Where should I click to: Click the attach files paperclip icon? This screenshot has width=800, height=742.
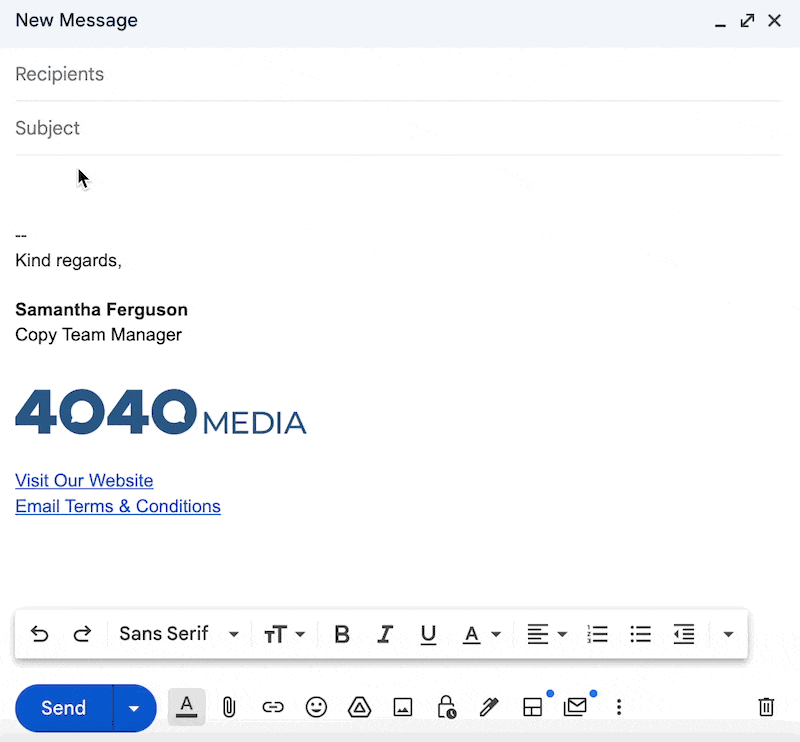(228, 708)
